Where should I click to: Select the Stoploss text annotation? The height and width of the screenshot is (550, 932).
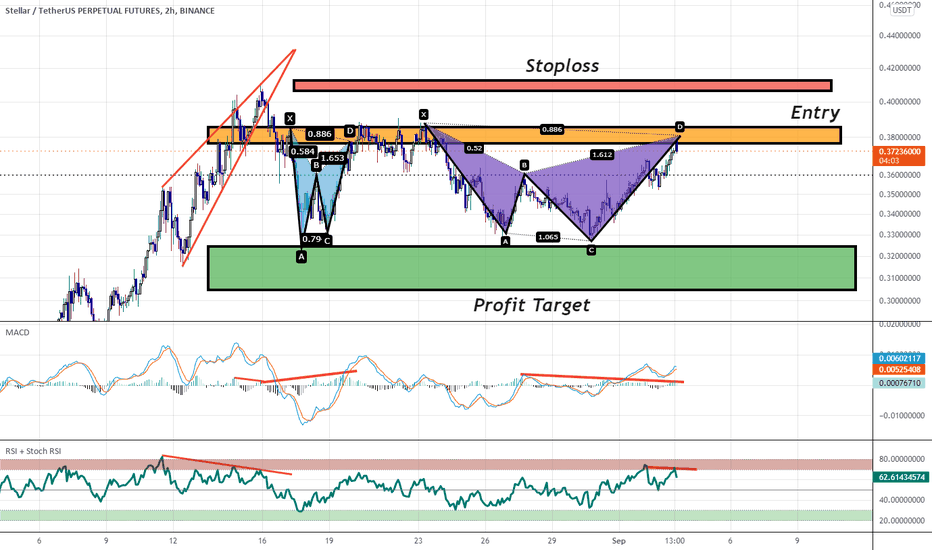click(x=562, y=65)
